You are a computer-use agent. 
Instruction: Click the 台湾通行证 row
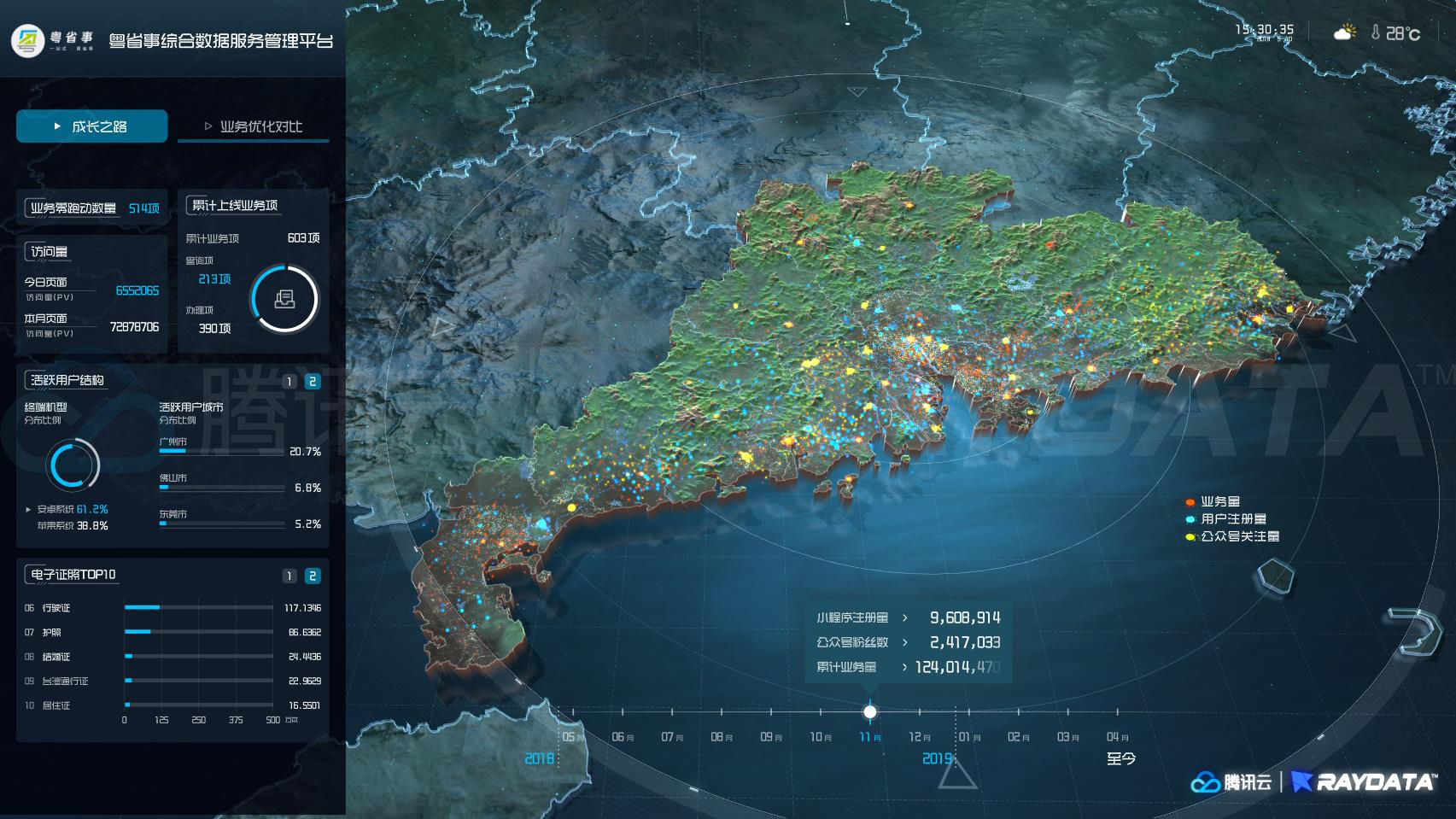point(172,681)
